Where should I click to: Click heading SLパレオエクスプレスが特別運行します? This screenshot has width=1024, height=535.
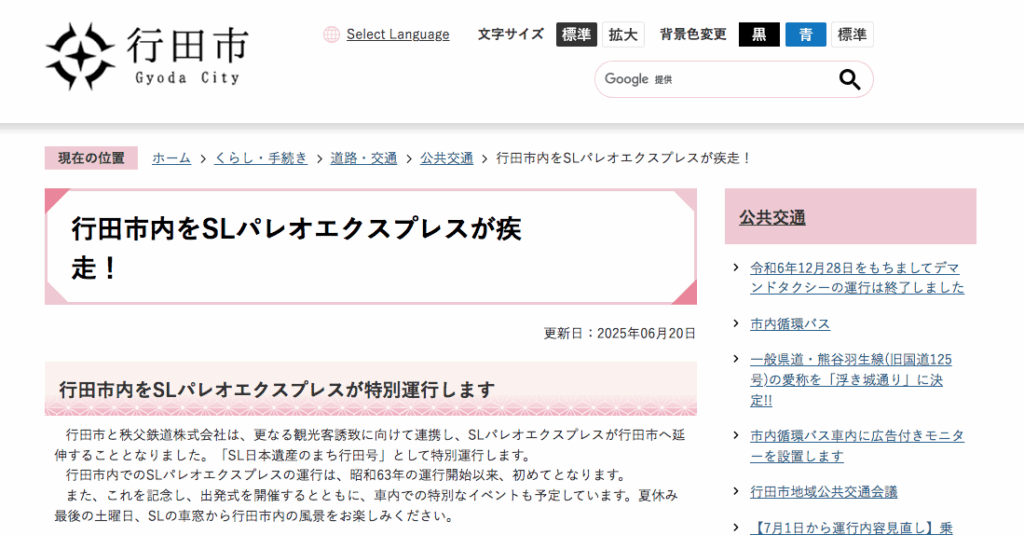[277, 390]
